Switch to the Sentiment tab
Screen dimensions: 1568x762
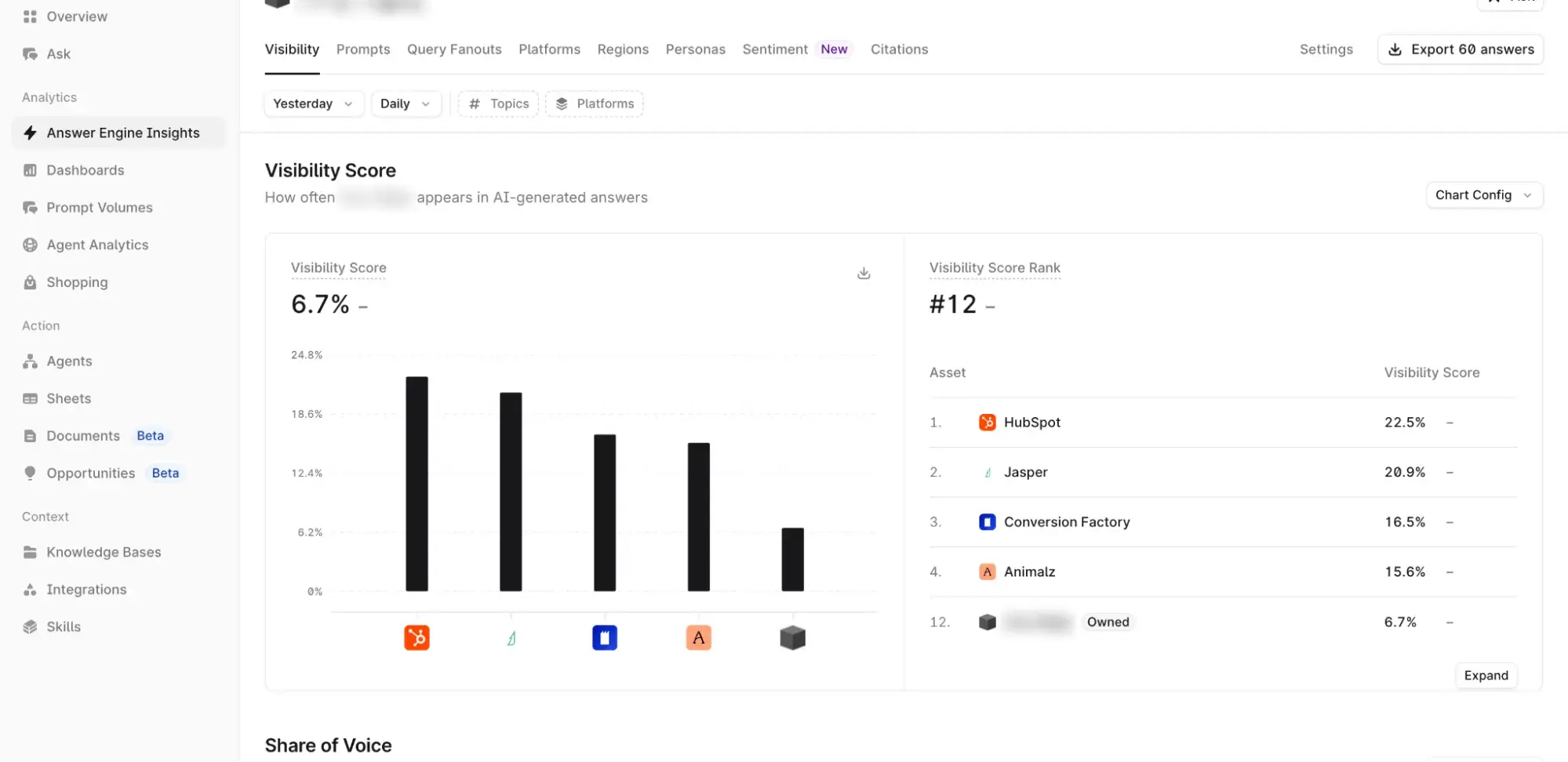pos(775,49)
